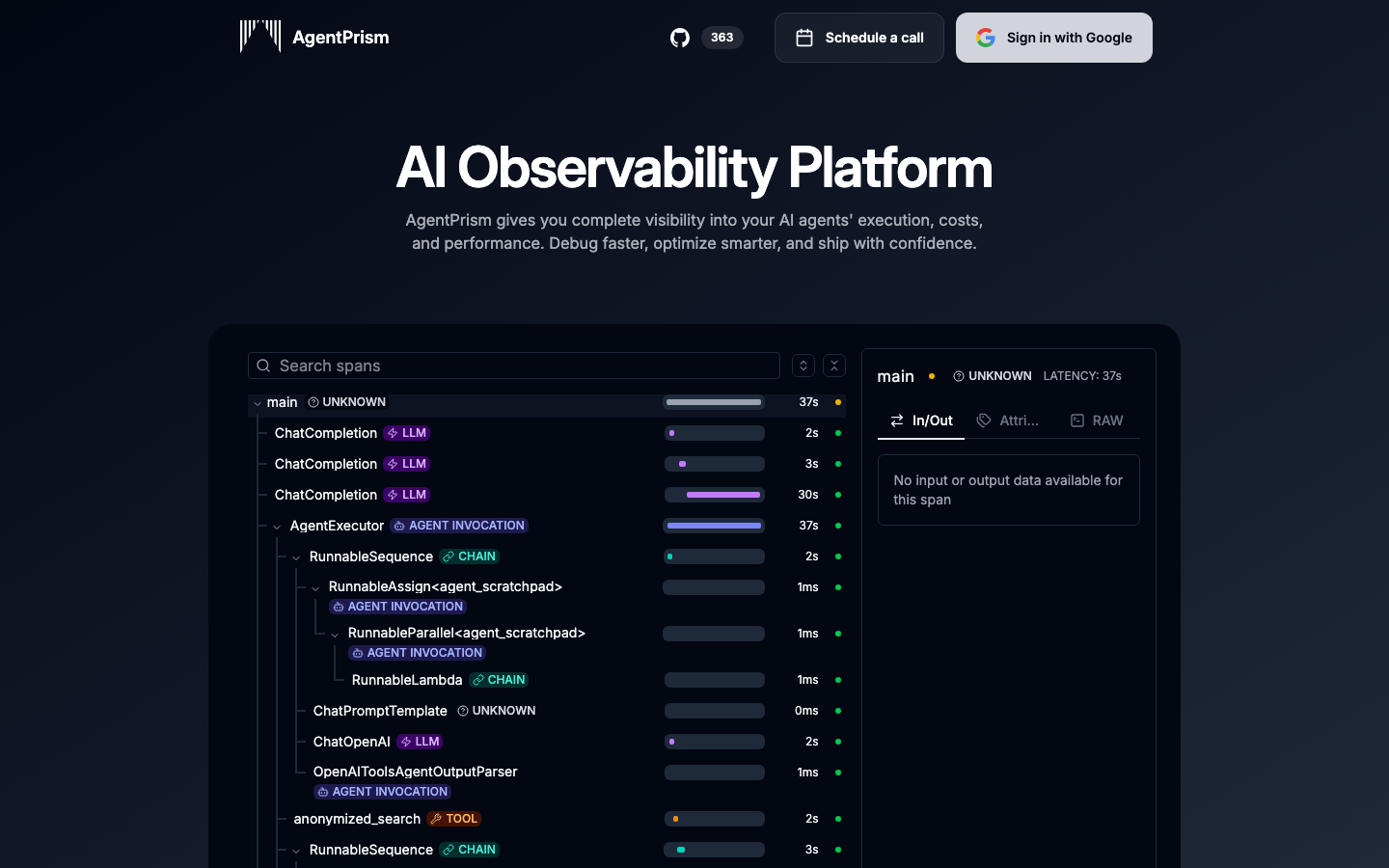Click the AgentPrism logo

click(314, 37)
